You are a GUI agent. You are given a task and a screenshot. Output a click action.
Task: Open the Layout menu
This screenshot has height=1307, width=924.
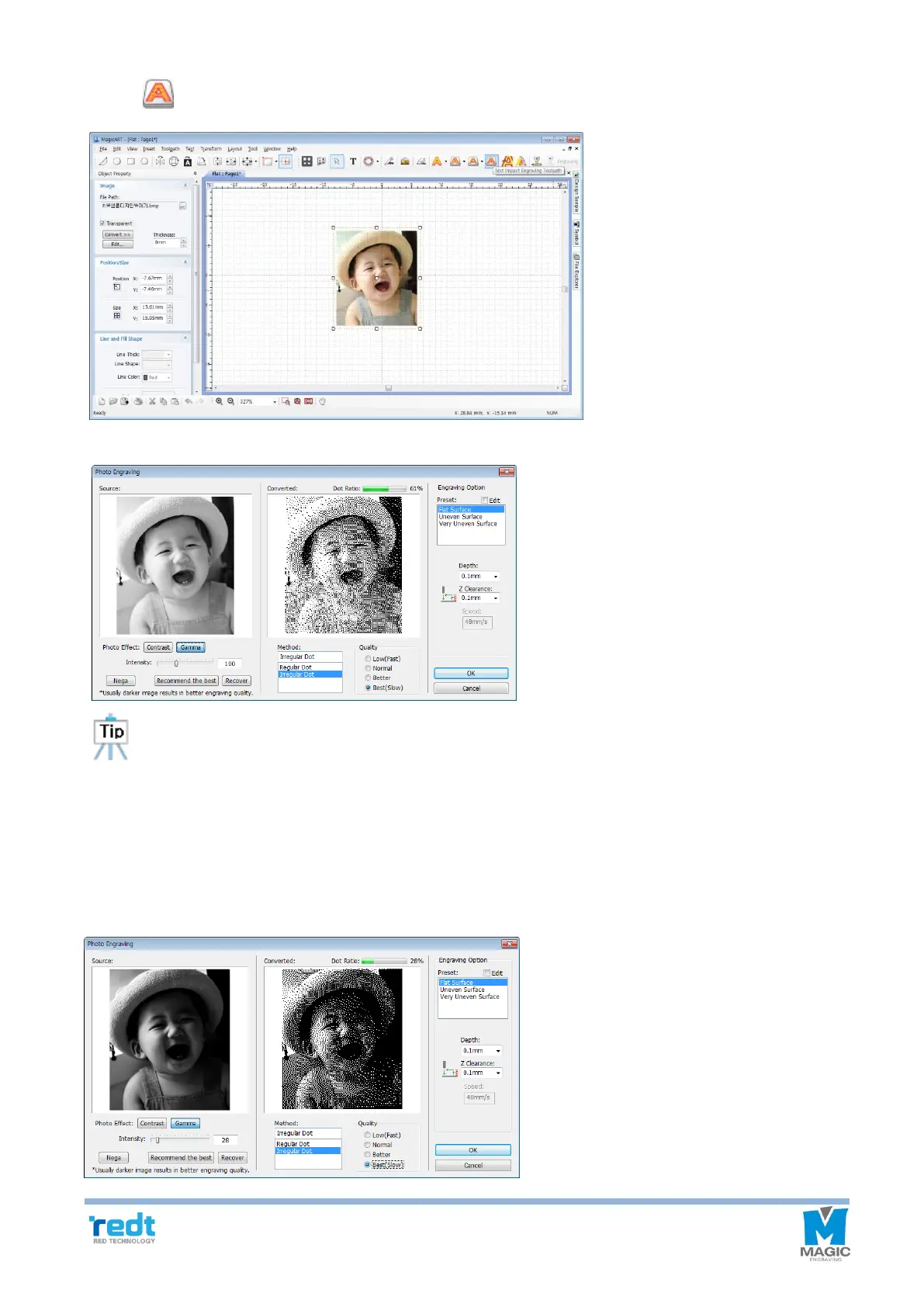tap(235, 149)
